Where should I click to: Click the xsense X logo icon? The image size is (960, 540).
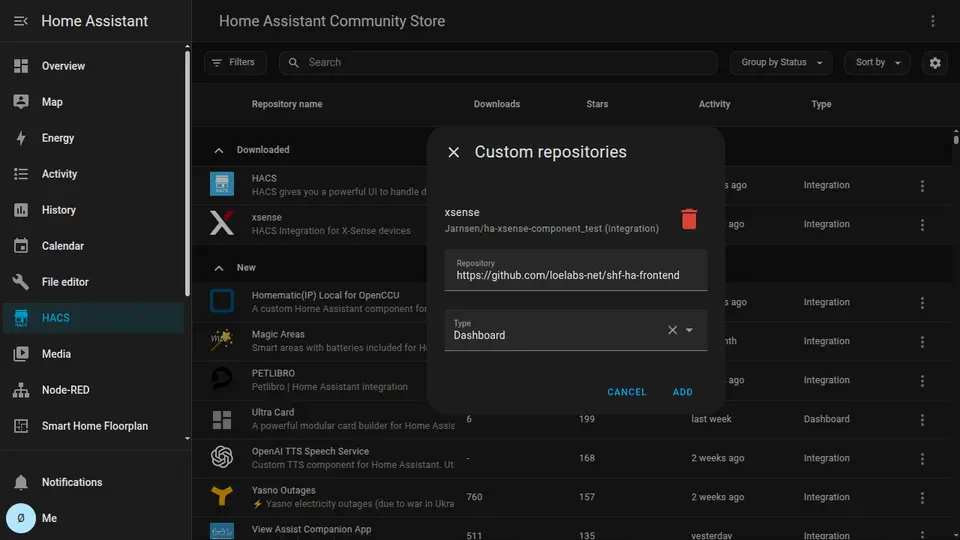222,223
